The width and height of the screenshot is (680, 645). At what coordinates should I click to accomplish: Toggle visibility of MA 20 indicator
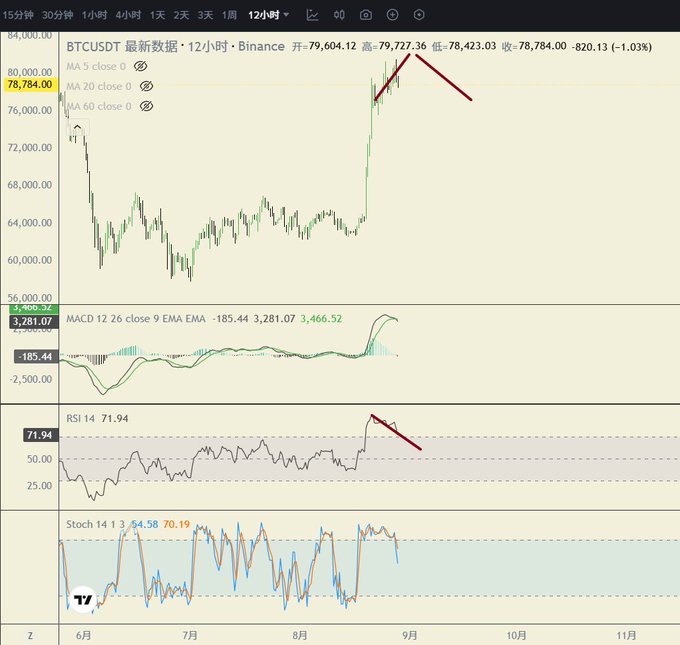(146, 86)
